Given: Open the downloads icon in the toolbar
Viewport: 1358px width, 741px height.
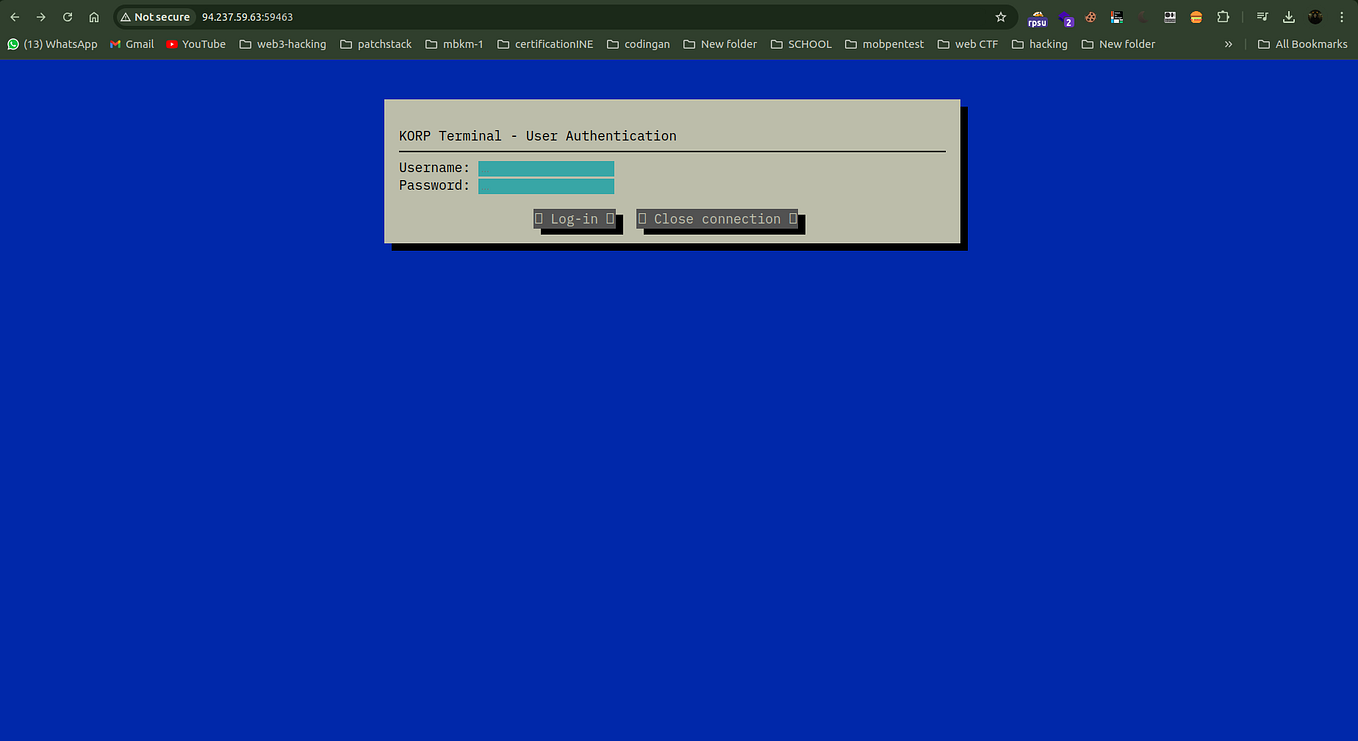Looking at the screenshot, I should tap(1288, 16).
